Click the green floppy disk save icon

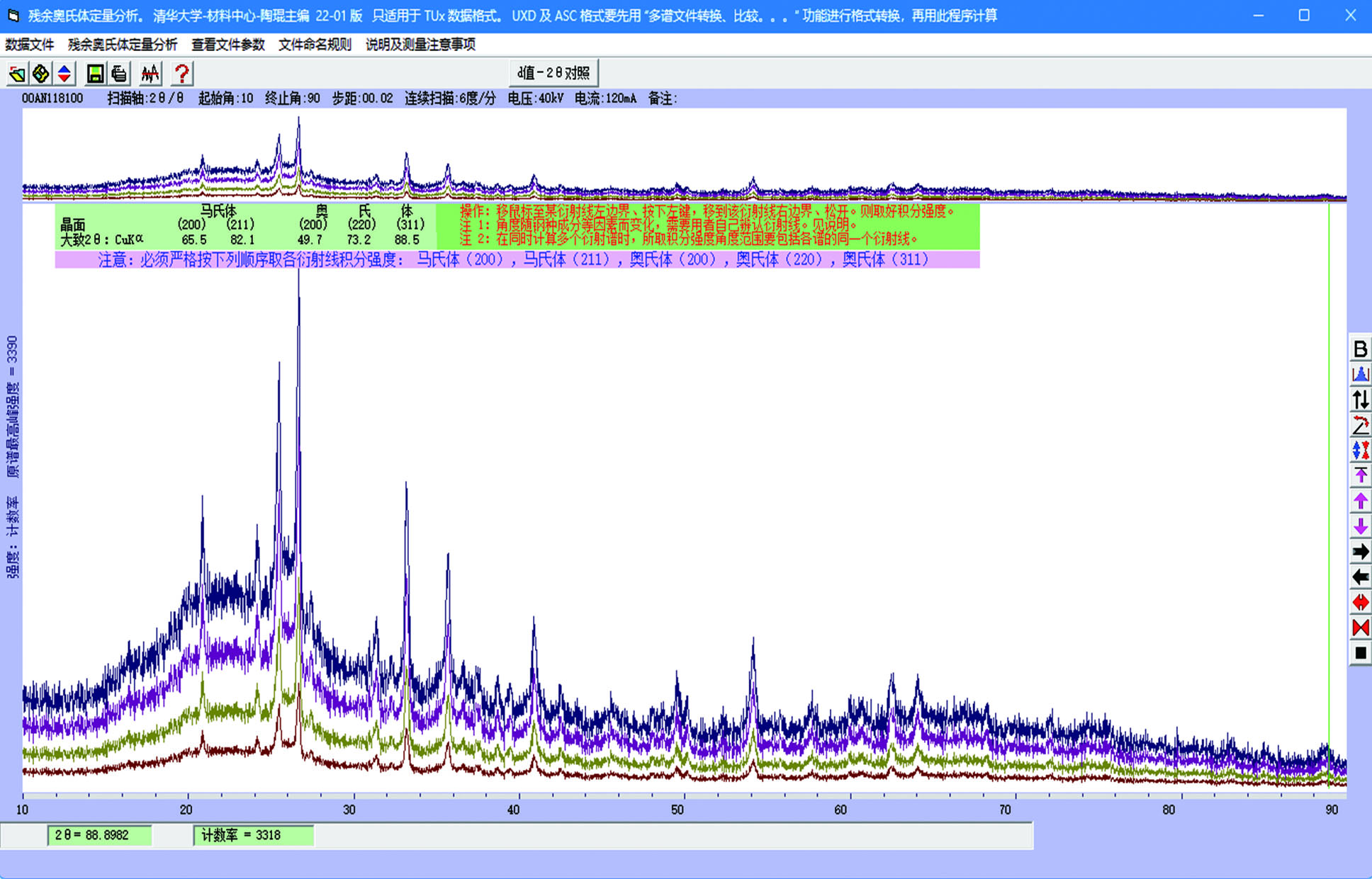(x=95, y=74)
